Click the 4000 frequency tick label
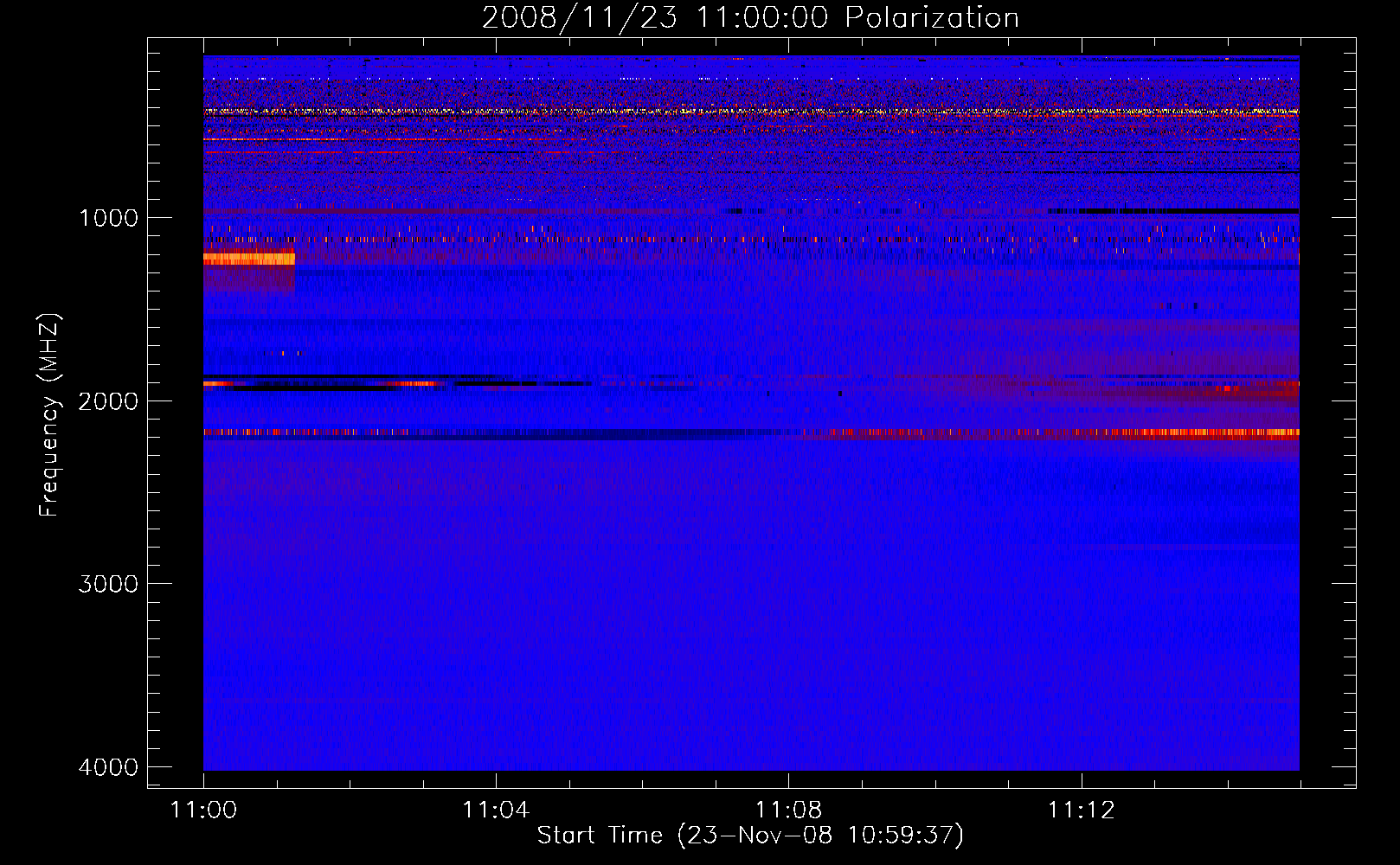 (108, 767)
